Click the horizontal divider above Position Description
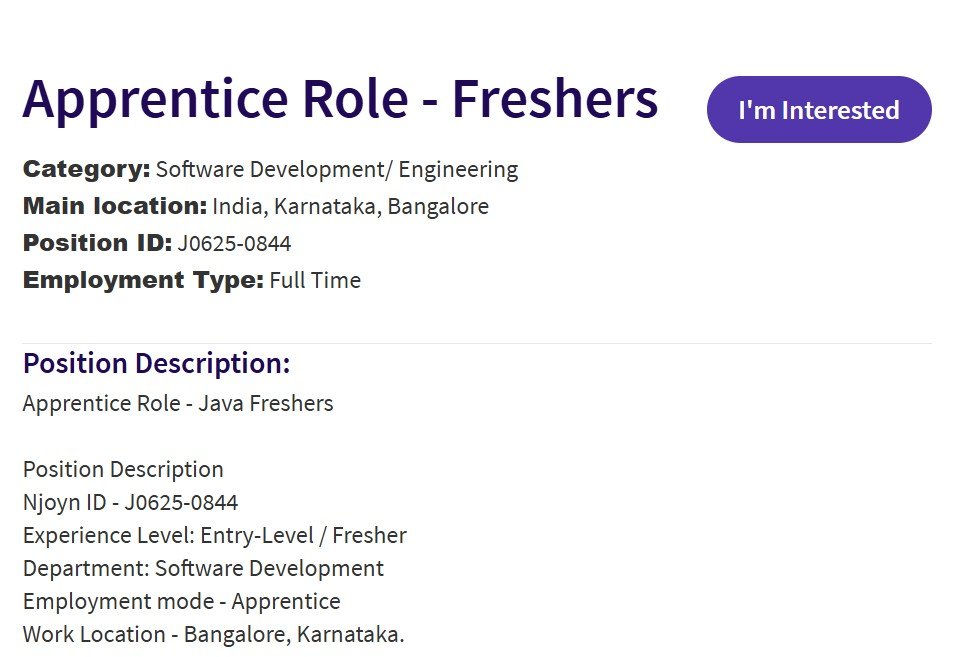This screenshot has width=976, height=657. coord(477,343)
